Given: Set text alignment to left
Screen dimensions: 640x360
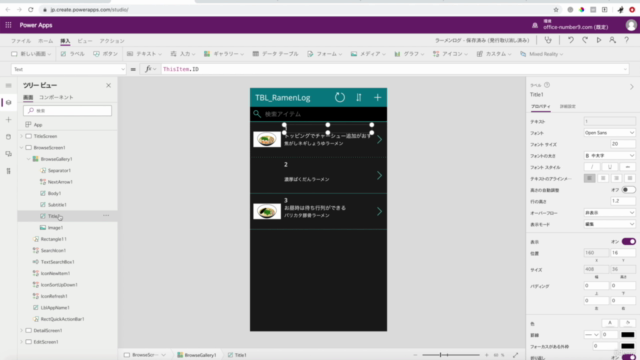Looking at the screenshot, I should click(x=589, y=178).
